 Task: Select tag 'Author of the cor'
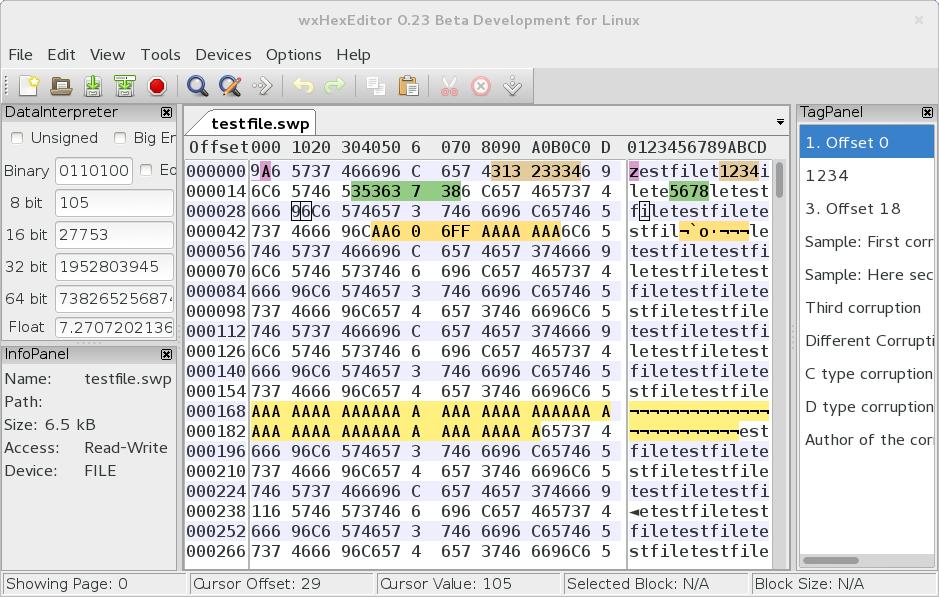click(866, 440)
